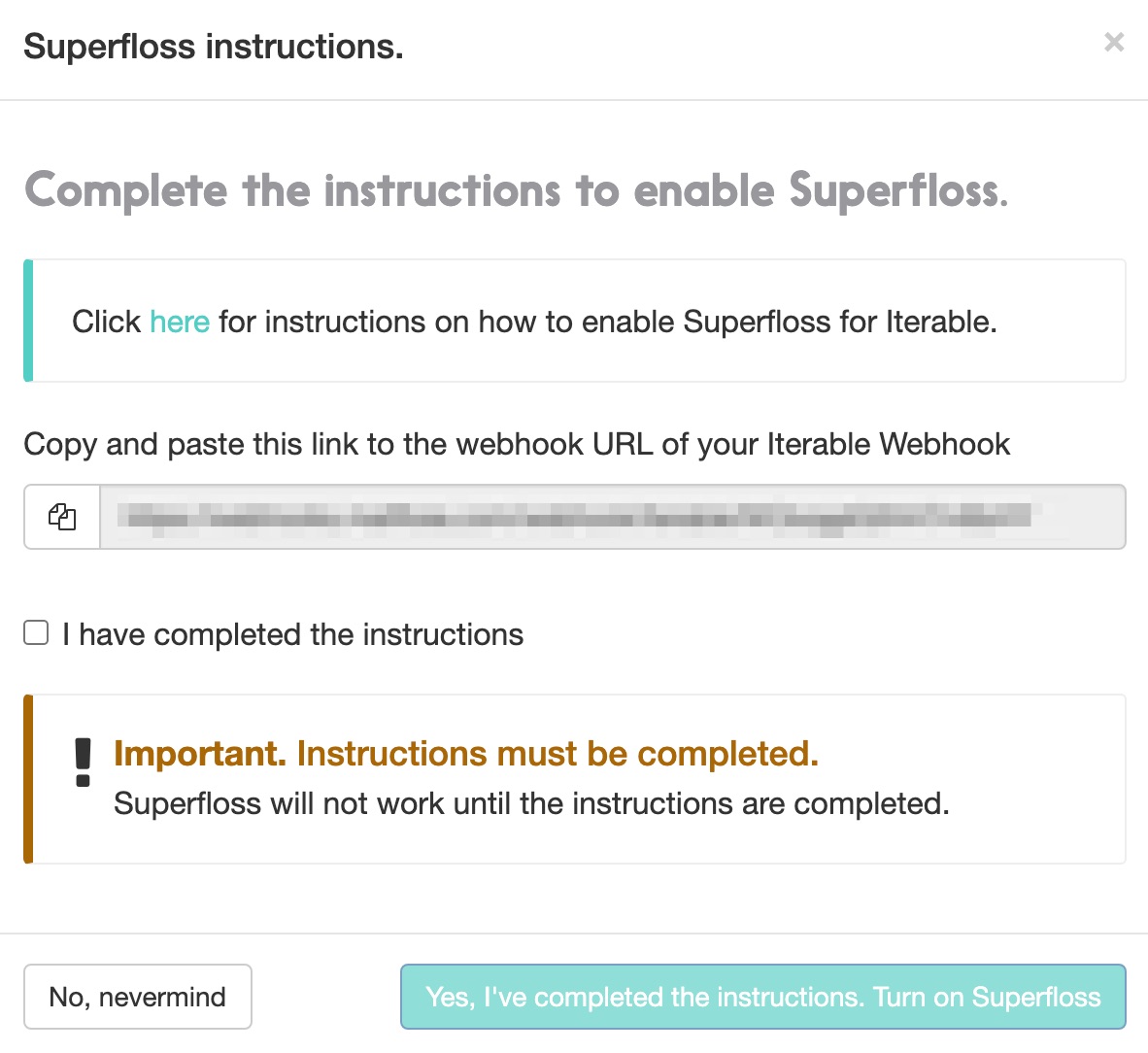This screenshot has height=1053, width=1148.
Task: Copy the webhook URL with clipboard icon
Action: coord(62,516)
